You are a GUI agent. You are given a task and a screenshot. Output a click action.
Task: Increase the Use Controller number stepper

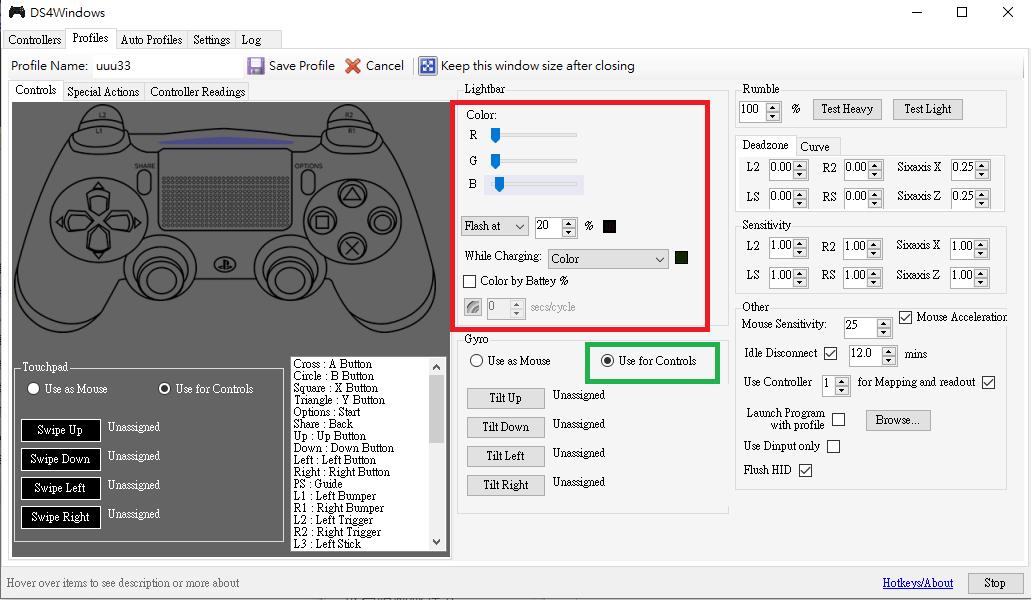click(842, 381)
